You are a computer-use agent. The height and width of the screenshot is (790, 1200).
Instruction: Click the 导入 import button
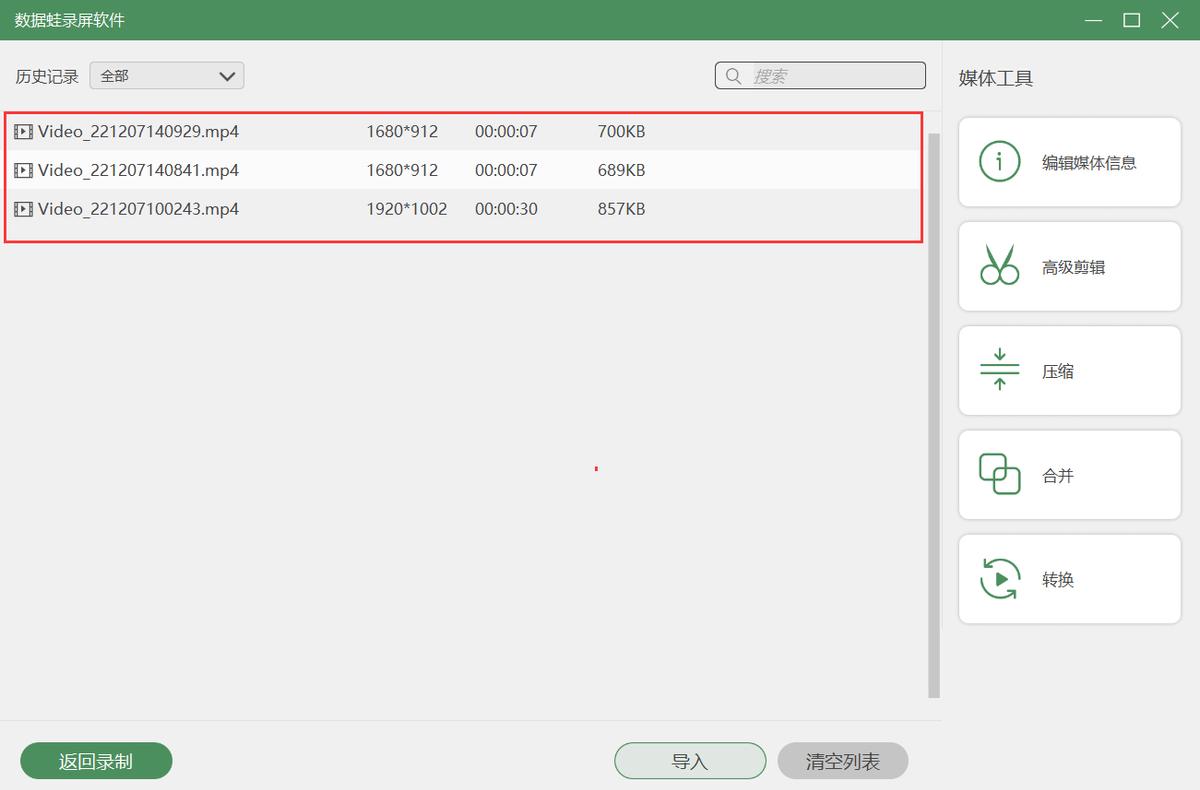[x=689, y=761]
